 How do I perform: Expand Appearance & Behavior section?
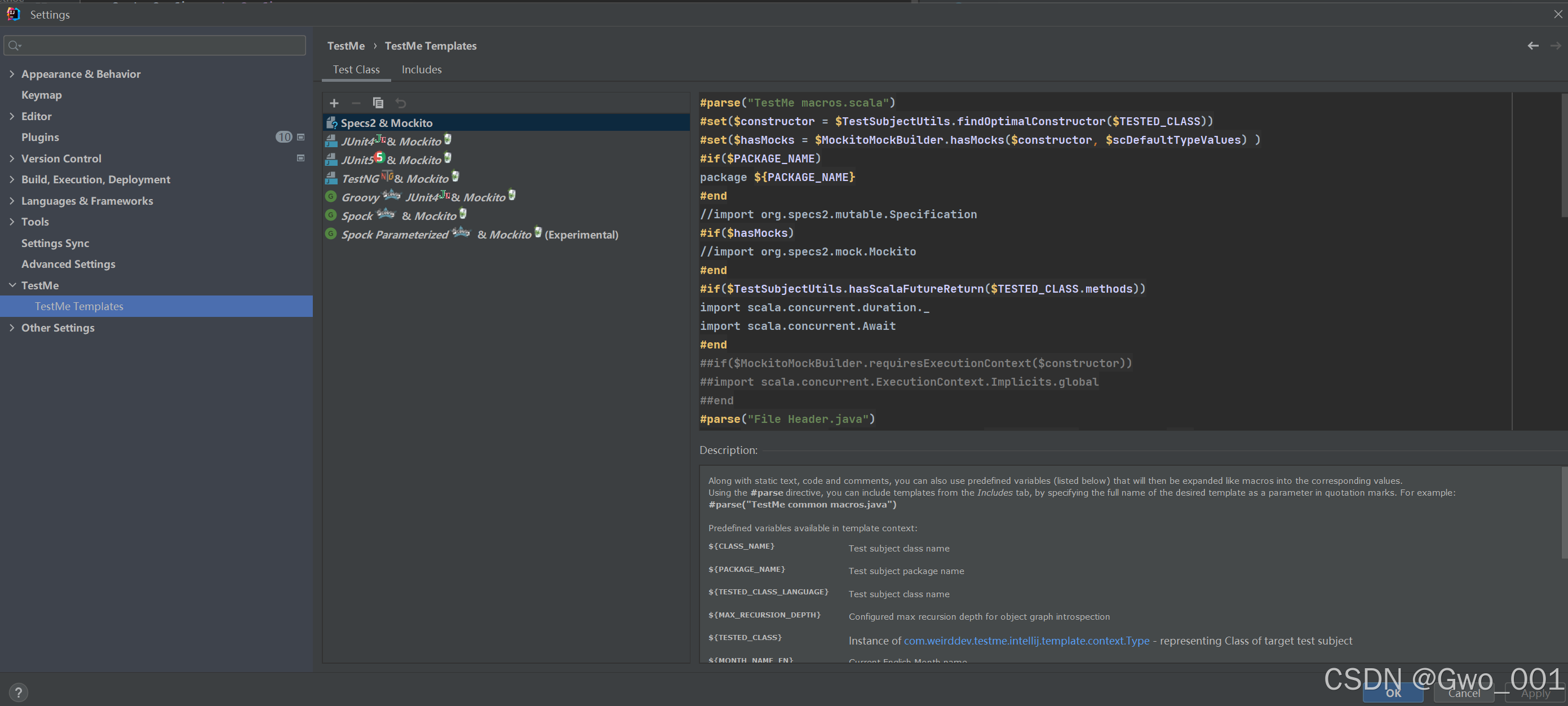point(12,74)
